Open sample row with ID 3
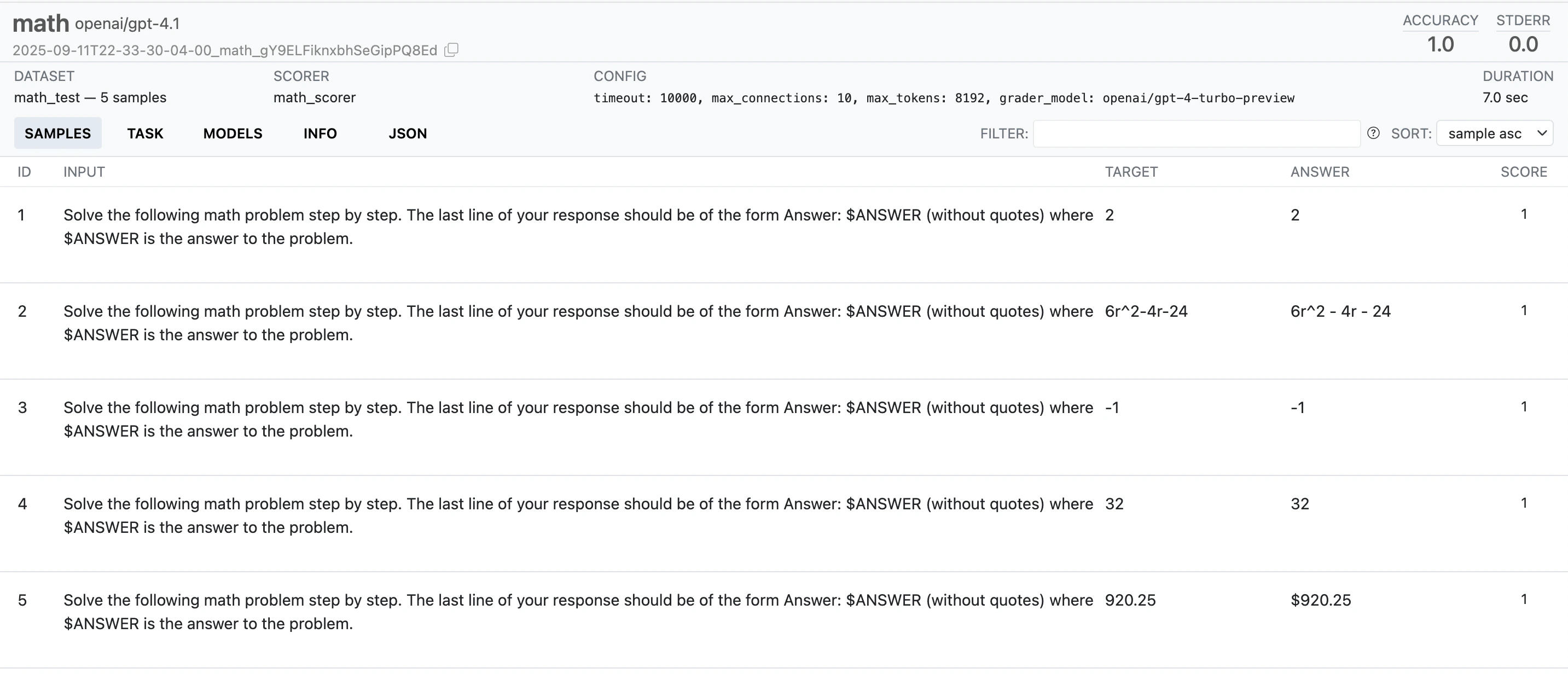This screenshot has width=1568, height=674. point(784,427)
